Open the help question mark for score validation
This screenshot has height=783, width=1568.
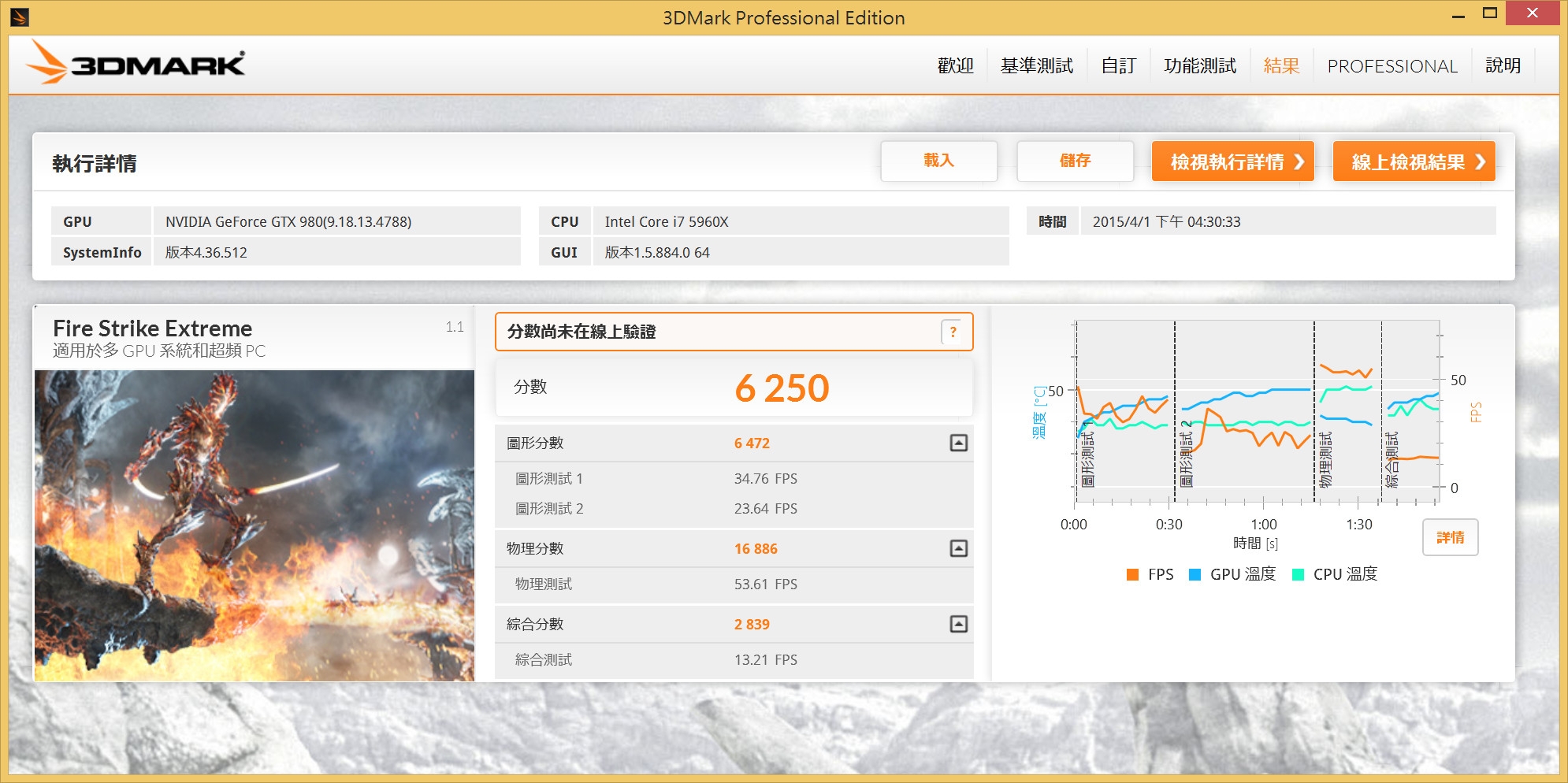coord(953,332)
